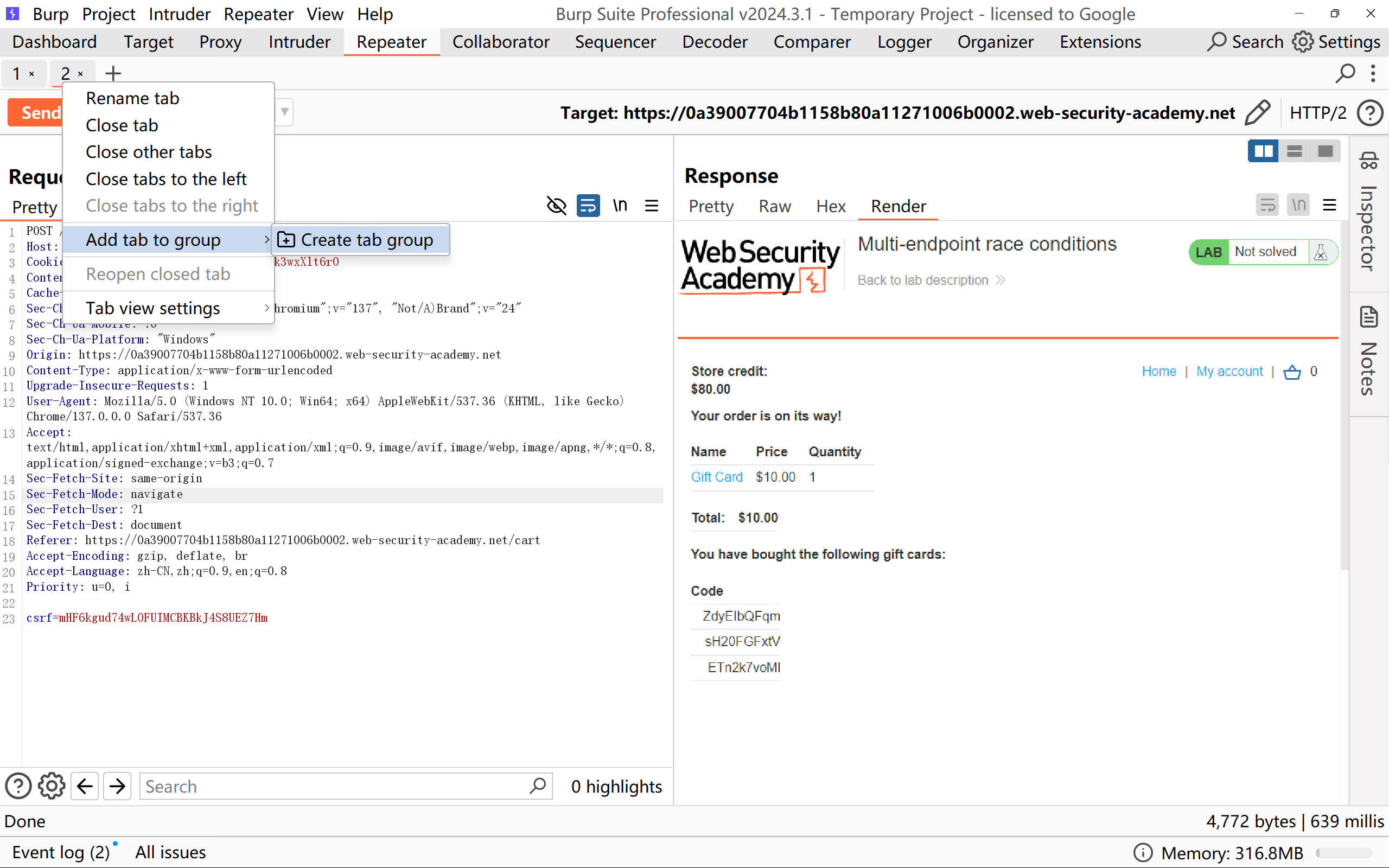
Task: Click the My account link
Action: pos(1229,372)
